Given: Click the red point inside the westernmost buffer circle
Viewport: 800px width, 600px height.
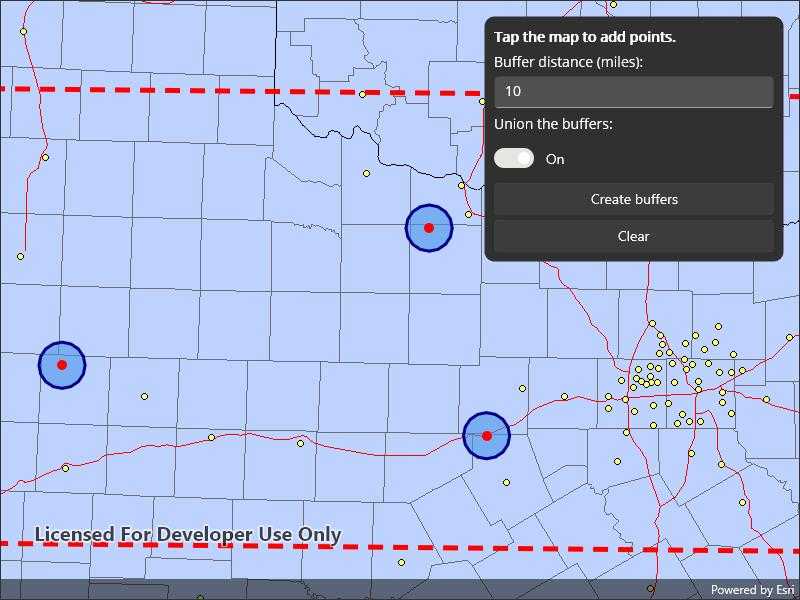Looking at the screenshot, I should point(62,365).
